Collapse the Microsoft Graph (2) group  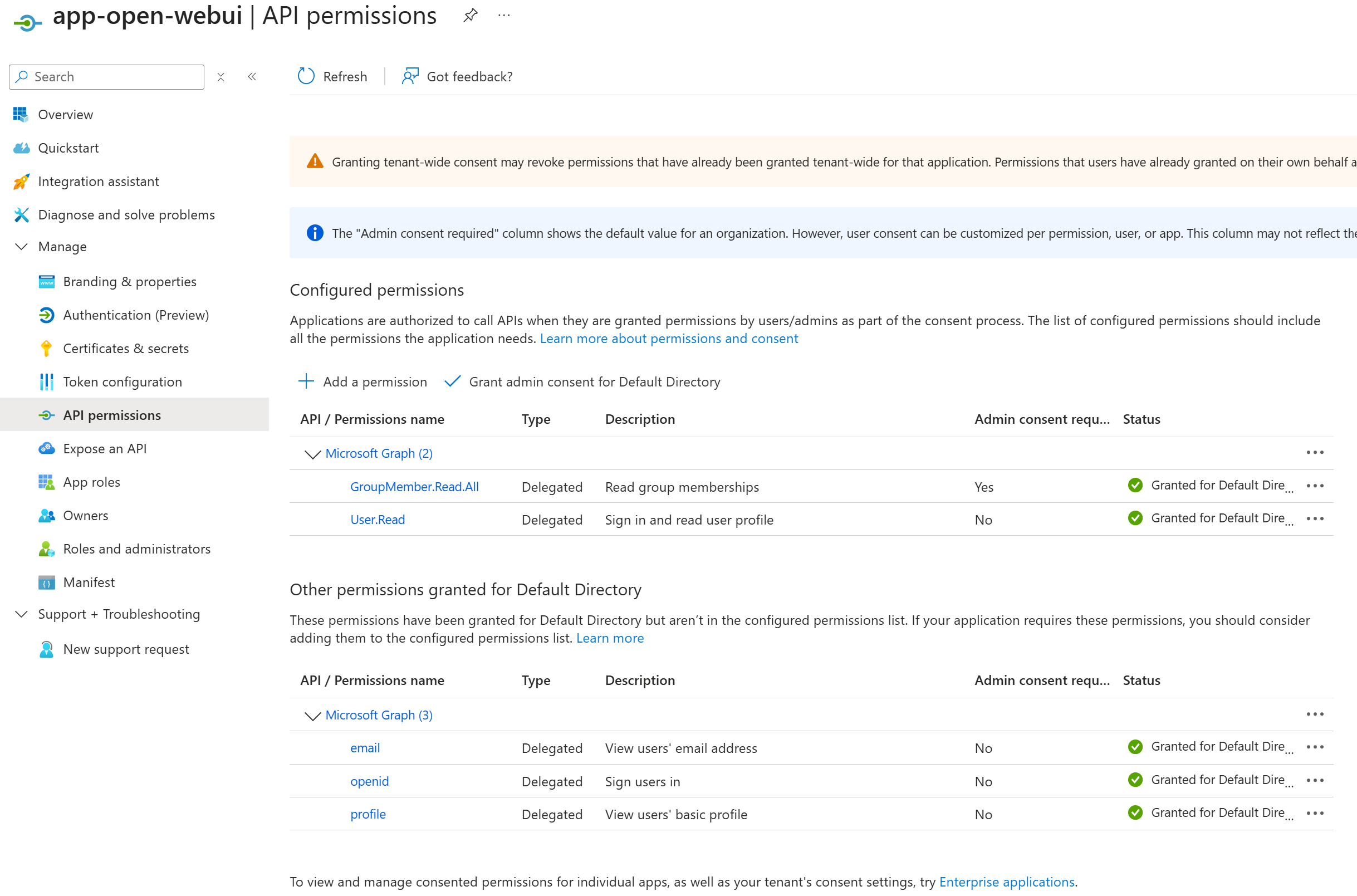tap(312, 454)
